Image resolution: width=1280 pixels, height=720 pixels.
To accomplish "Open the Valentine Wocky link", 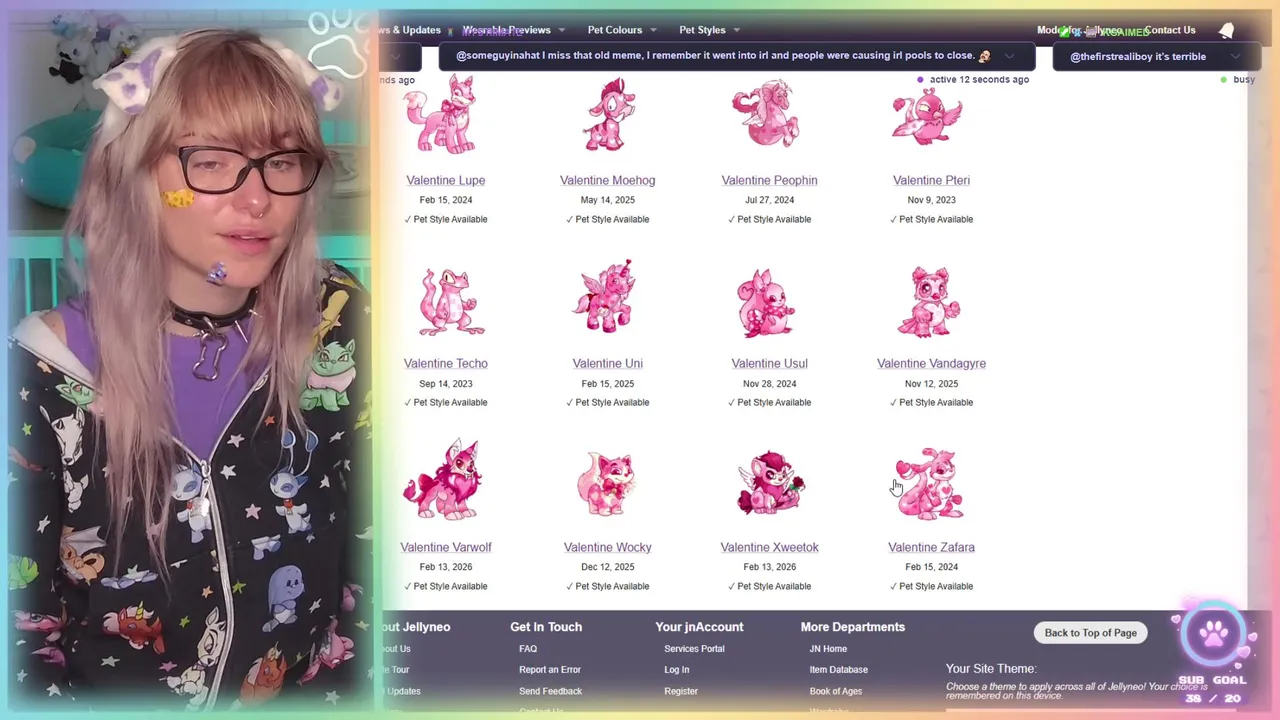I will (x=607, y=547).
